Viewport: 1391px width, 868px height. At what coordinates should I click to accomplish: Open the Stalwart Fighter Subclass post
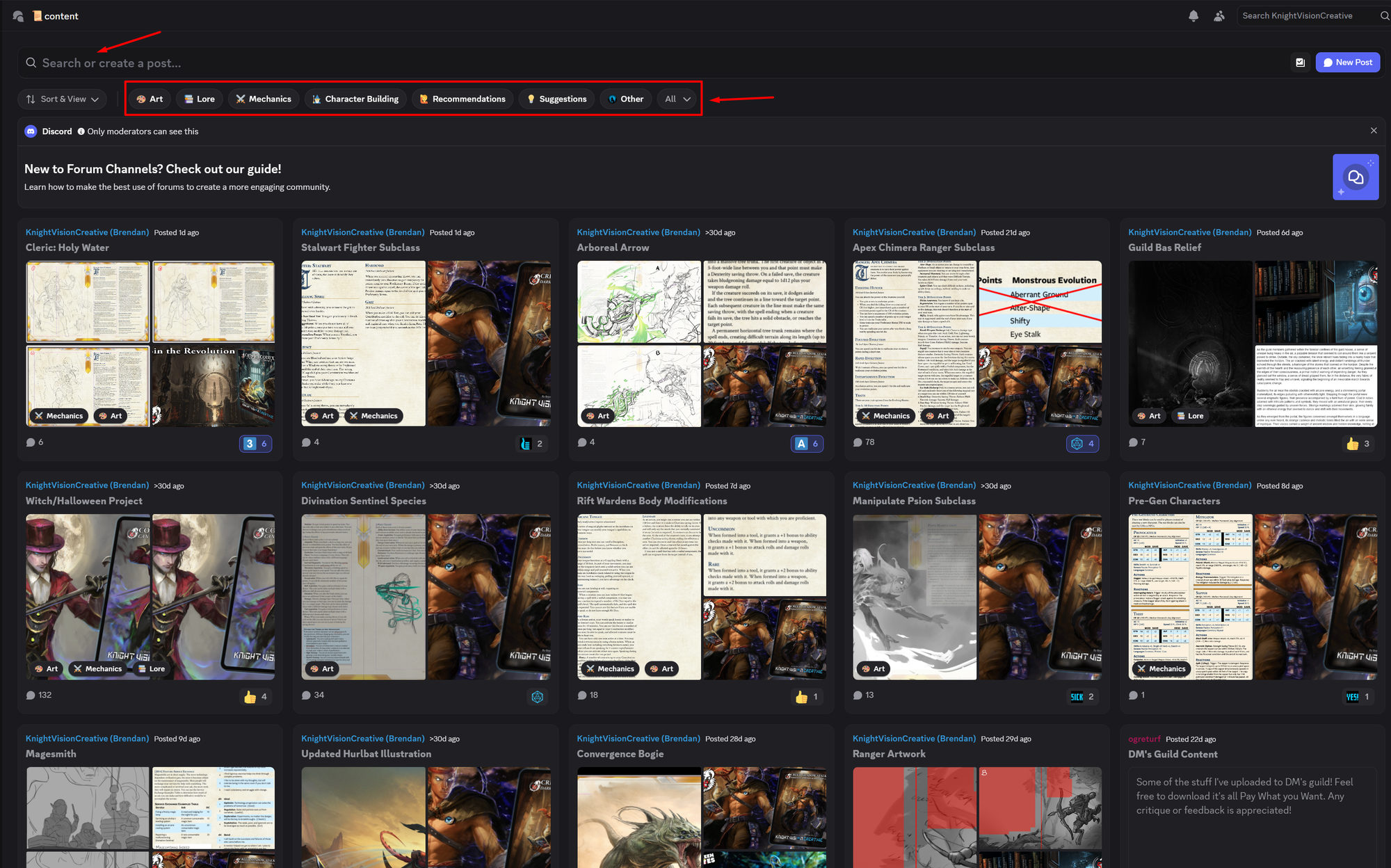pyautogui.click(x=360, y=248)
